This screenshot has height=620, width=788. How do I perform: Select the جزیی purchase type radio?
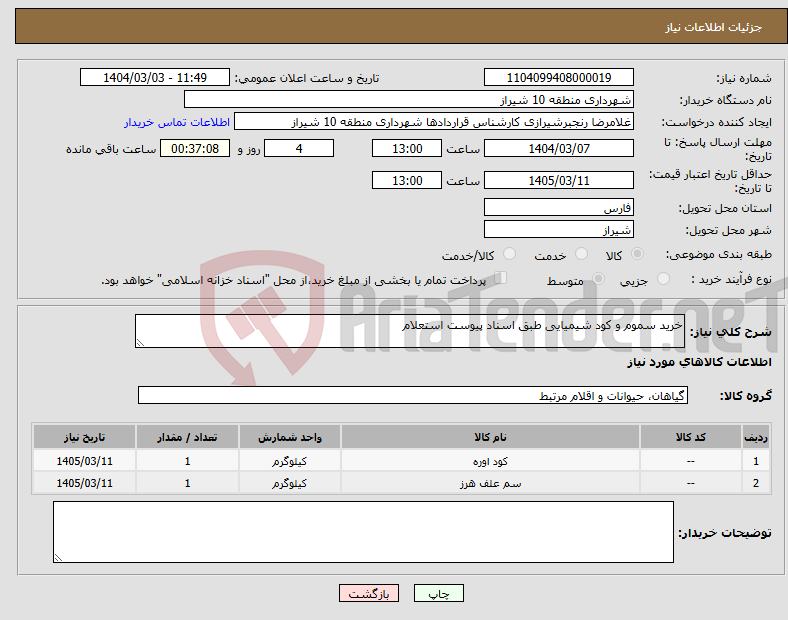[663, 278]
